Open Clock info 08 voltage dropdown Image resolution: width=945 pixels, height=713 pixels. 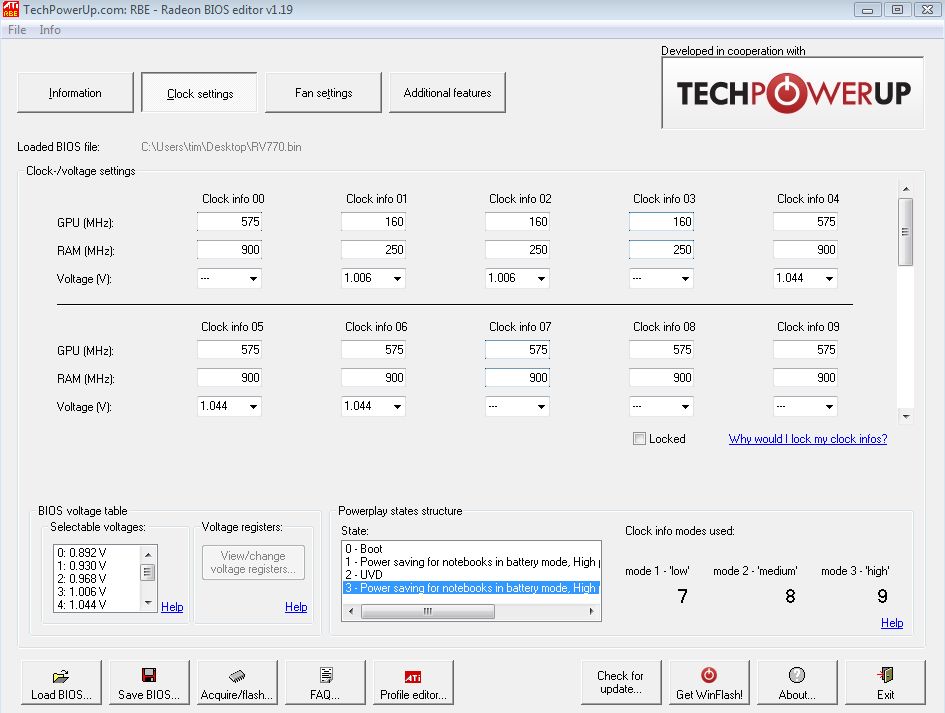[x=685, y=407]
